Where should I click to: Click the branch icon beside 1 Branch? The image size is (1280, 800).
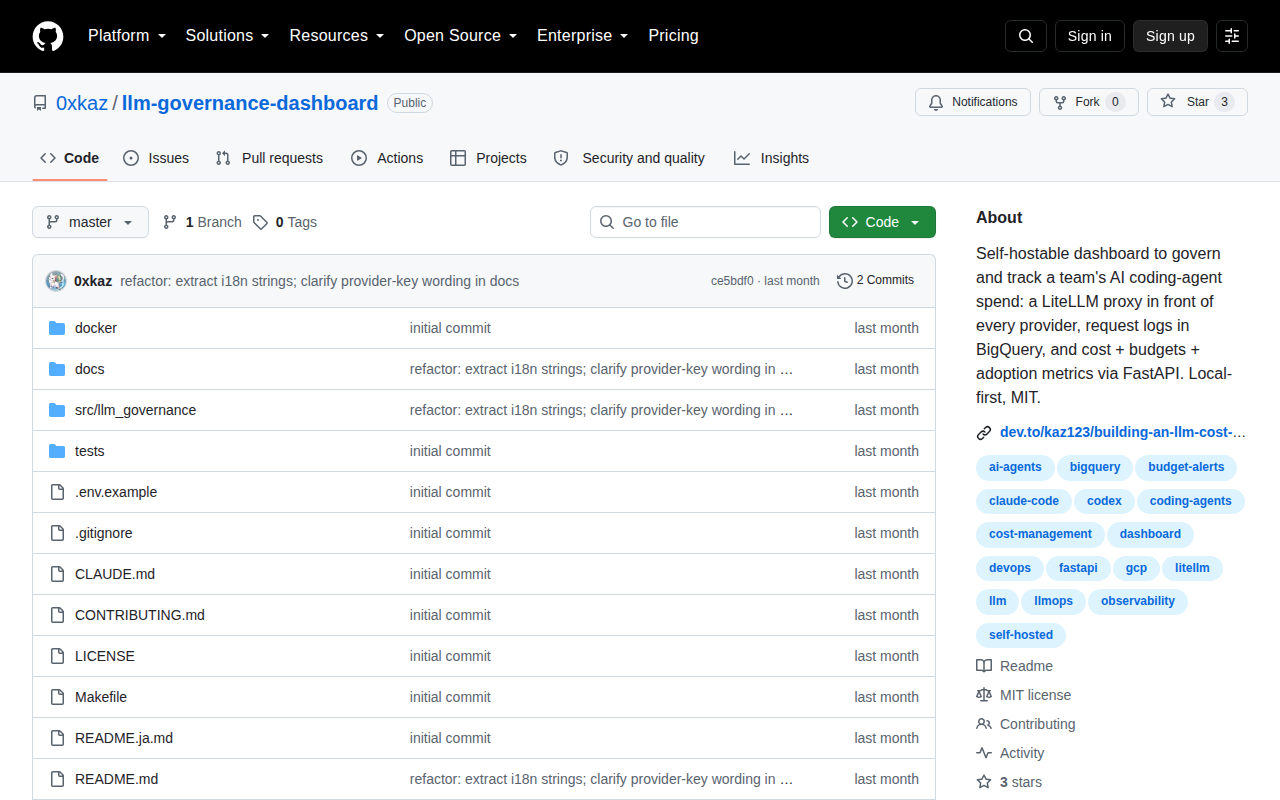point(170,222)
